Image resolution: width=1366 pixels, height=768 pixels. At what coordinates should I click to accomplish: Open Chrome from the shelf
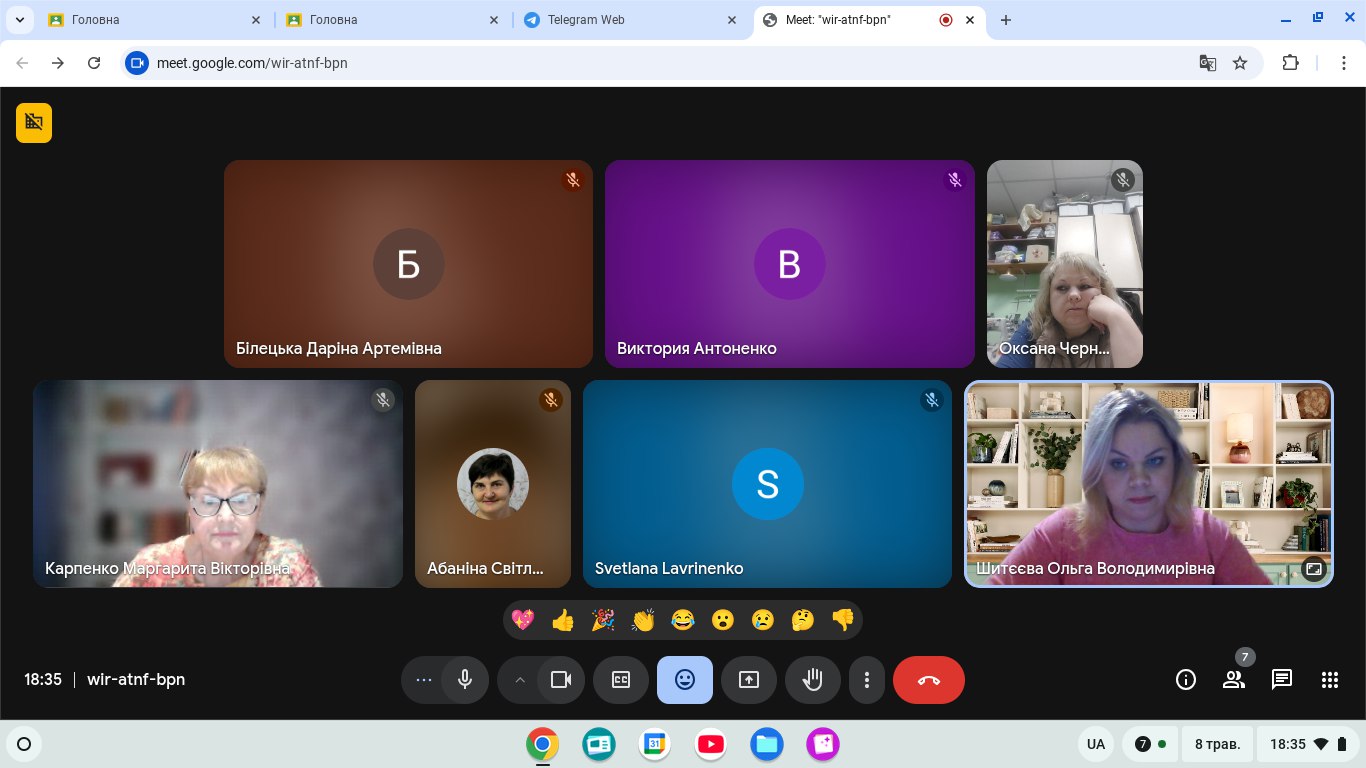542,744
